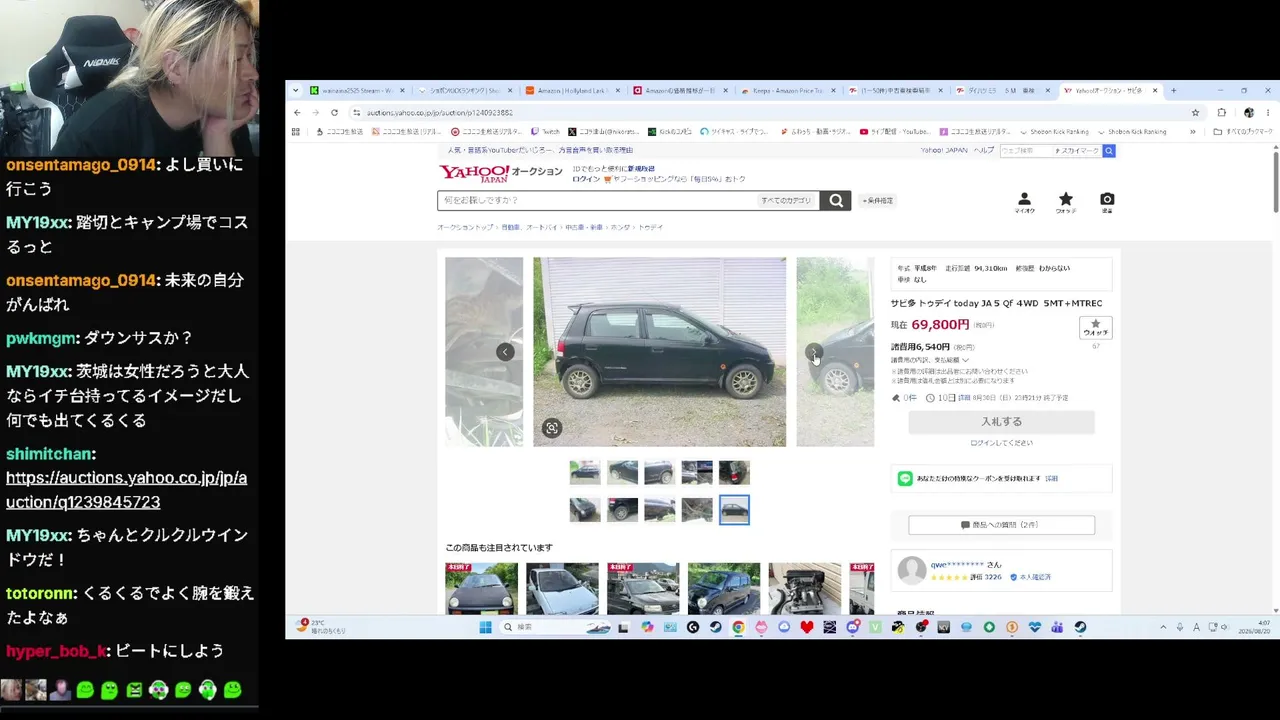1280x720 pixels.
Task: Open the Twitch bookmark
Action: 545,131
